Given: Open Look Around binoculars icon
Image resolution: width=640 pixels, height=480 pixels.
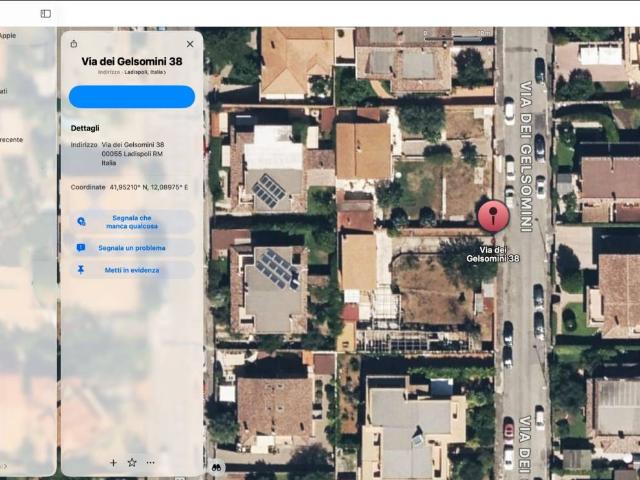Looking at the screenshot, I should coord(216,468).
